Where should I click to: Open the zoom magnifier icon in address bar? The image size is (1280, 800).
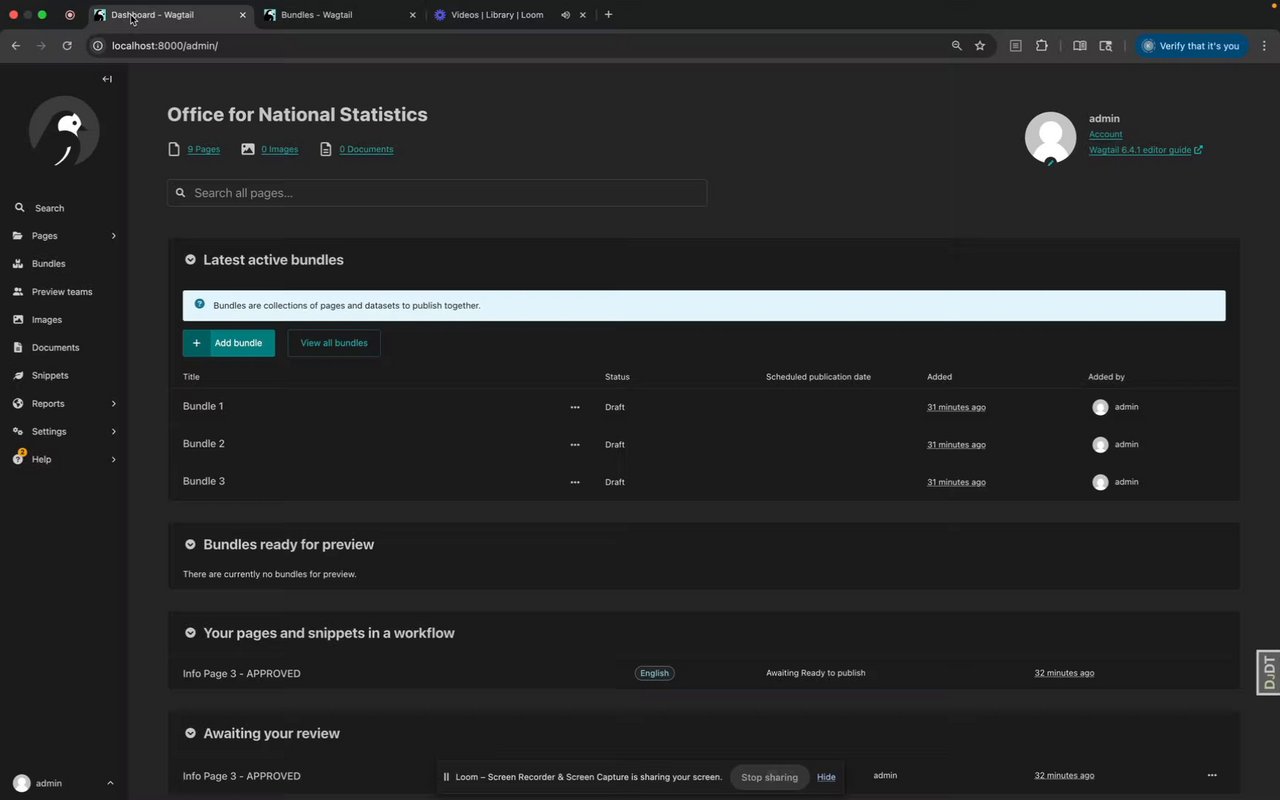coord(956,46)
